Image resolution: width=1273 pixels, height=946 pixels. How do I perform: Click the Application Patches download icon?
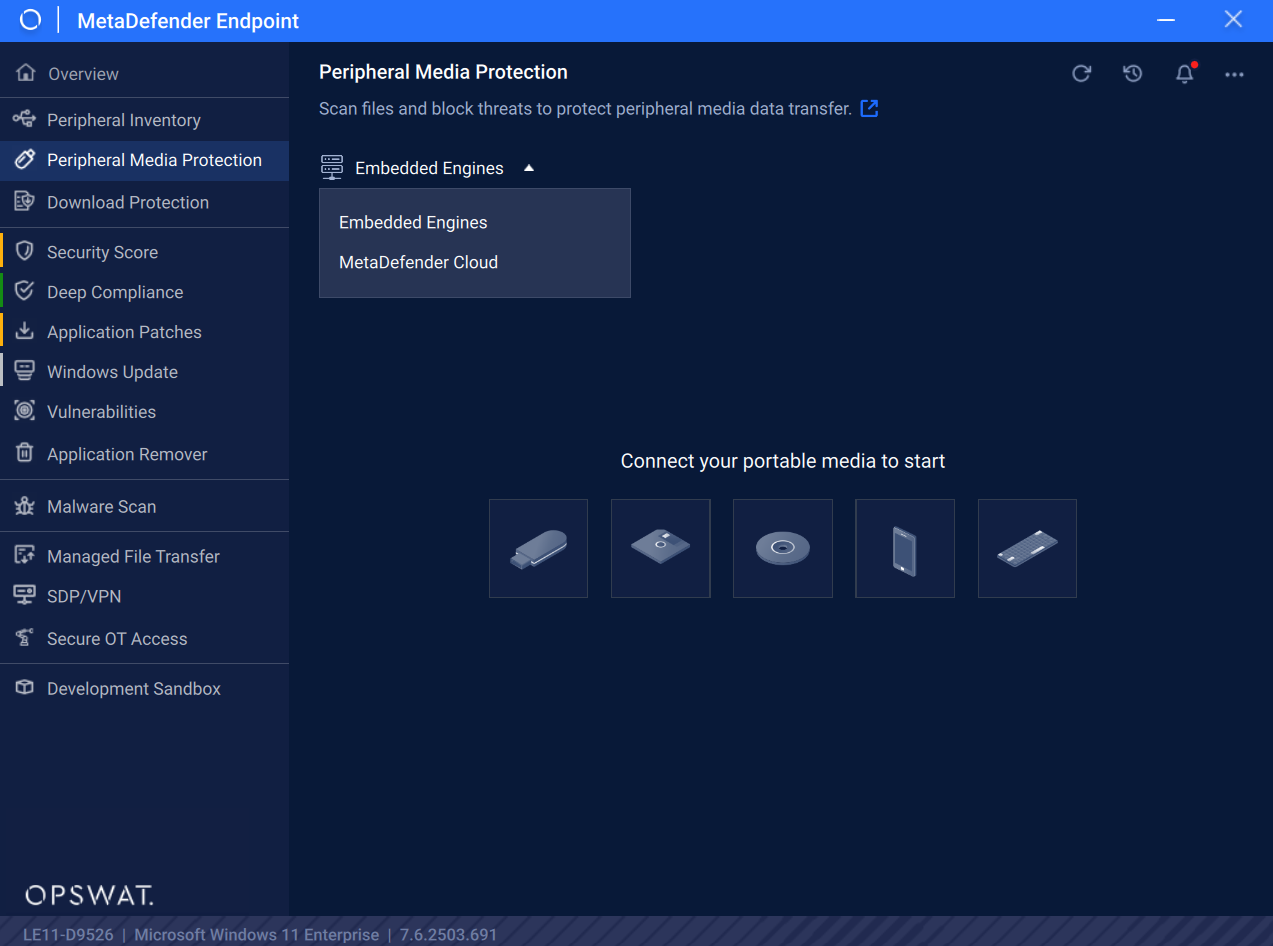click(25, 331)
